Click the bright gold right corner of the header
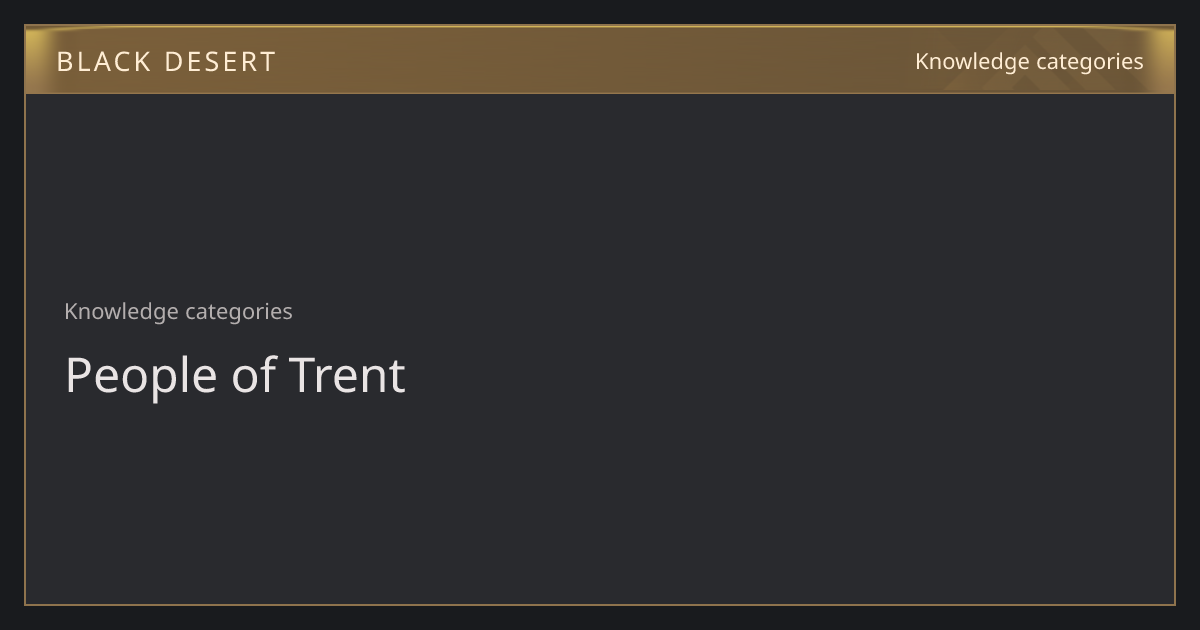The height and width of the screenshot is (630, 1200). 1165,60
